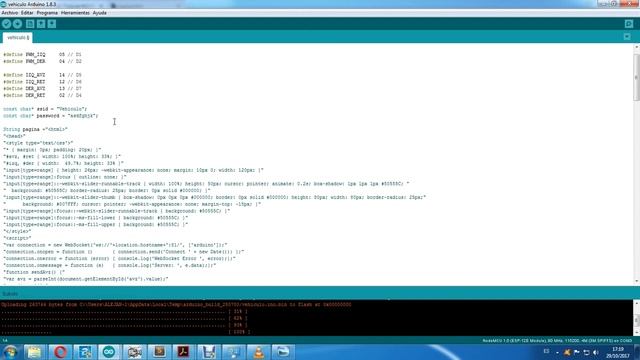640x360 pixels.
Task: Open the Herramientas menu
Action: 75,13
